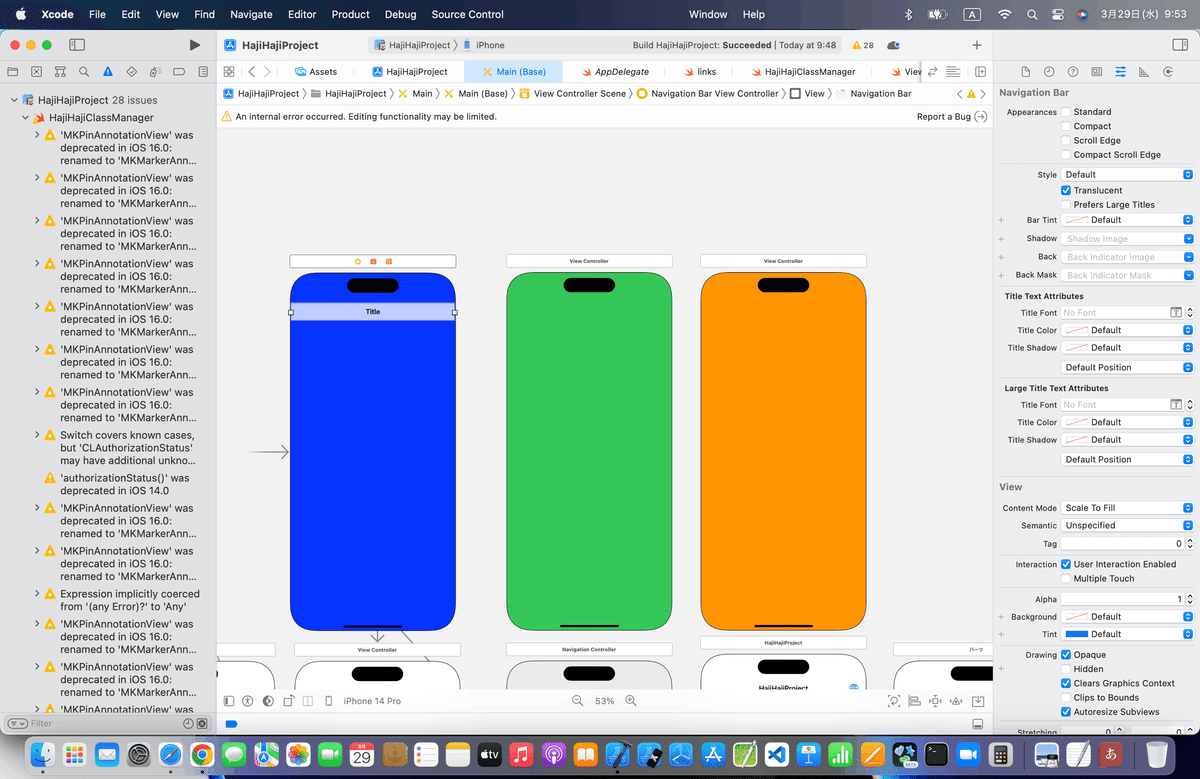
Task: Open the Breakpoint navigator
Action: click(180, 72)
